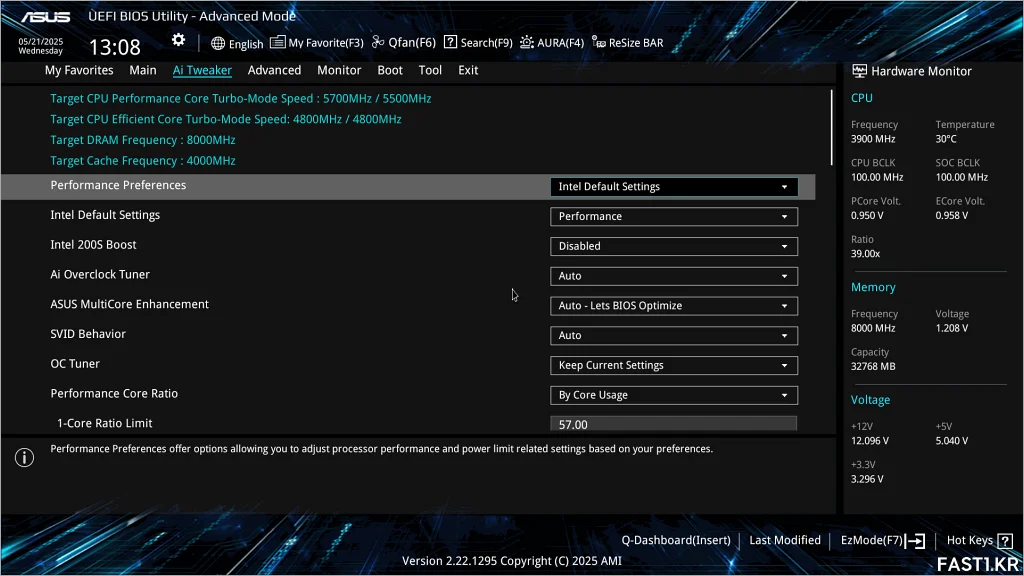
Task: Click Hot Keys label
Action: pyautogui.click(x=969, y=540)
